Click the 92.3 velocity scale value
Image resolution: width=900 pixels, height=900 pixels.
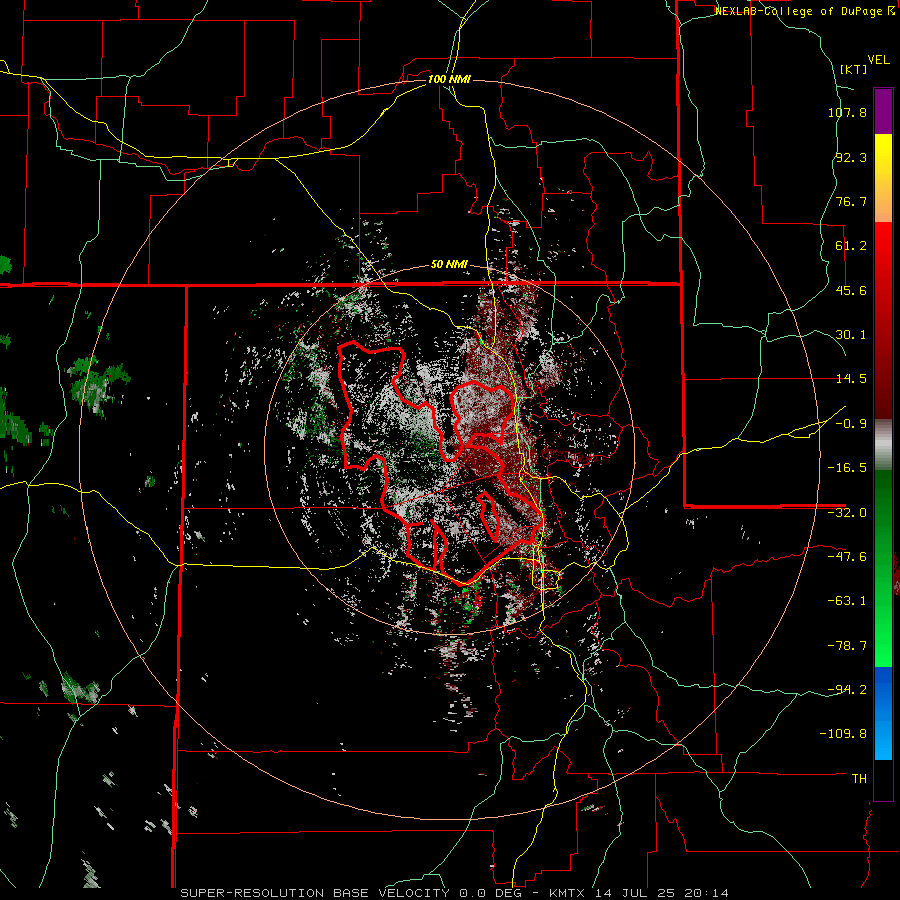coord(851,157)
